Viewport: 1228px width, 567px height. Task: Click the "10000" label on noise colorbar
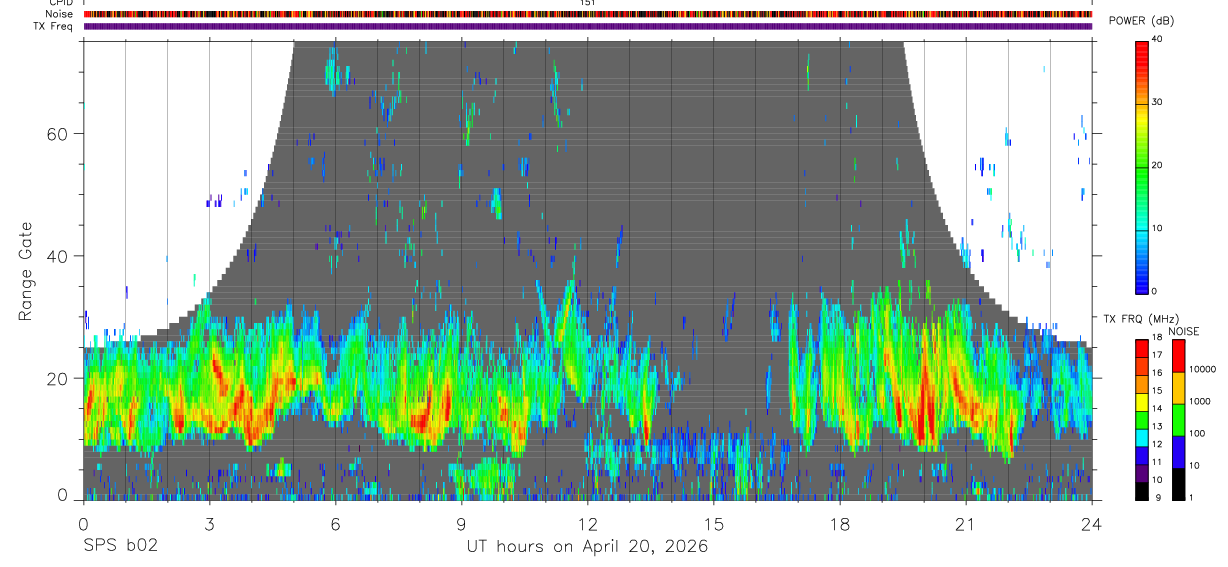click(1204, 369)
